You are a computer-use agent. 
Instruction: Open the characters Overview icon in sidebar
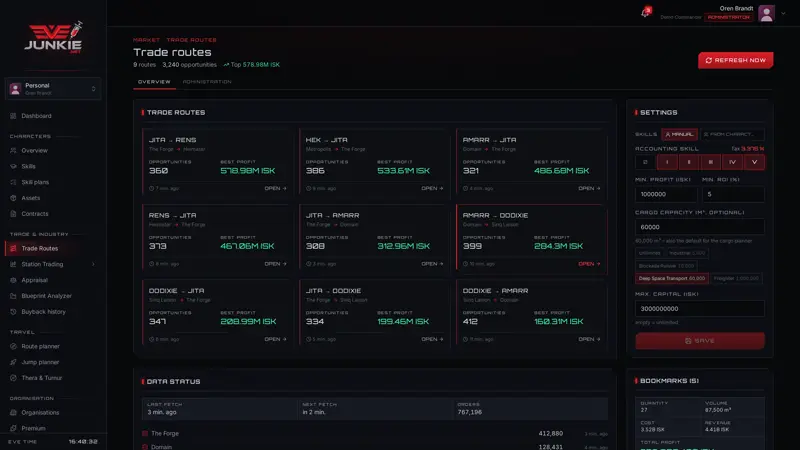click(x=13, y=151)
